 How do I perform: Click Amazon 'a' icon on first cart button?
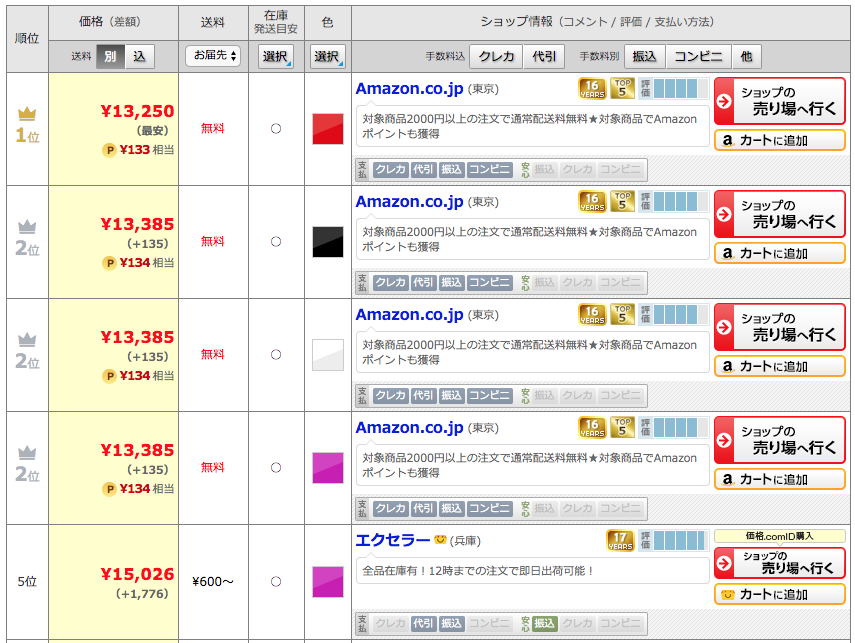pyautogui.click(x=727, y=140)
